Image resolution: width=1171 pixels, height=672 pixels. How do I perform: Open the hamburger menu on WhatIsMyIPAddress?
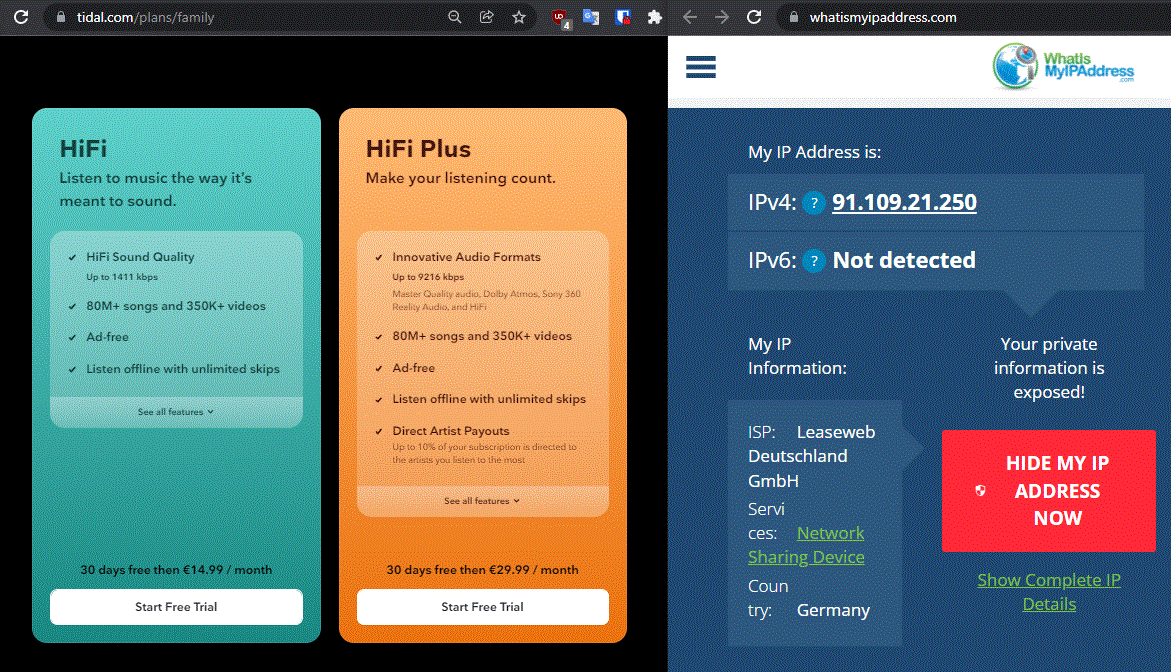(701, 67)
